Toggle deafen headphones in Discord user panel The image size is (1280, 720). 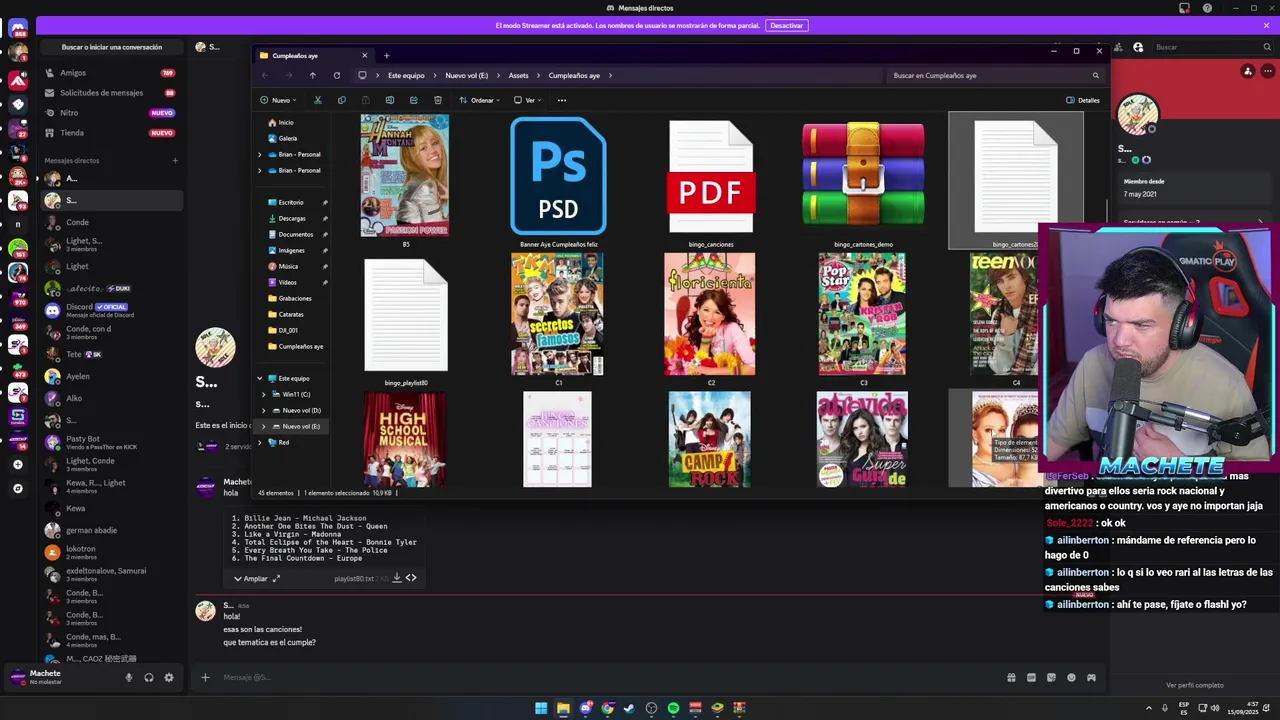coord(148,677)
